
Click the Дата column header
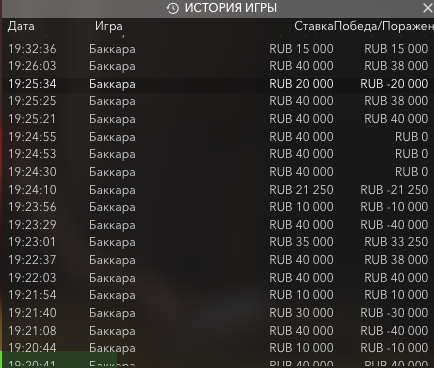(x=21, y=26)
